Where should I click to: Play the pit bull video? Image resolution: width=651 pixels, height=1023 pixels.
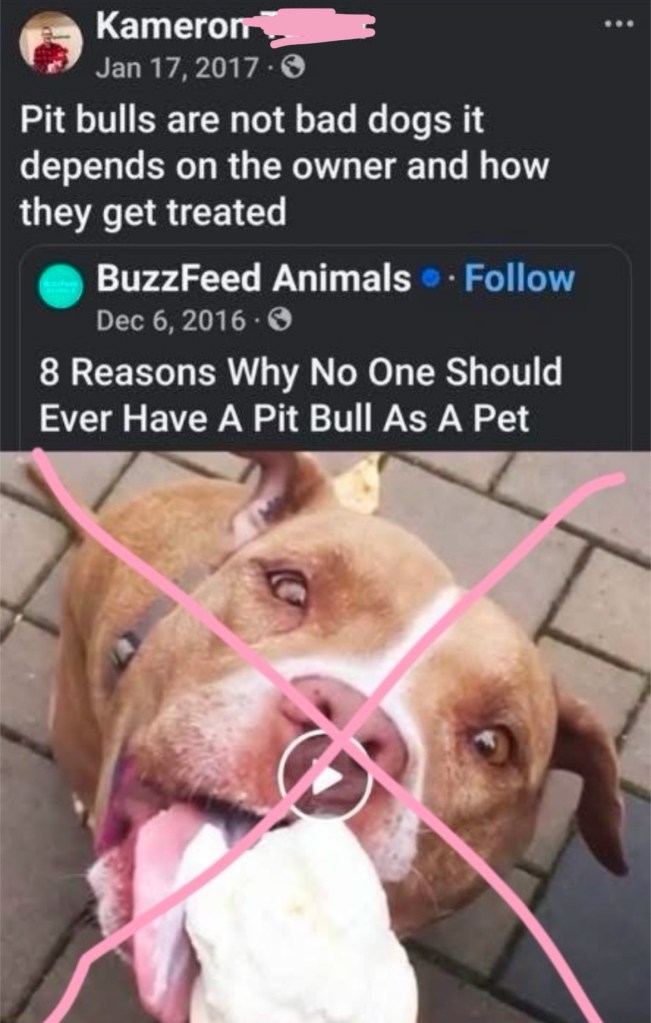pos(325,776)
